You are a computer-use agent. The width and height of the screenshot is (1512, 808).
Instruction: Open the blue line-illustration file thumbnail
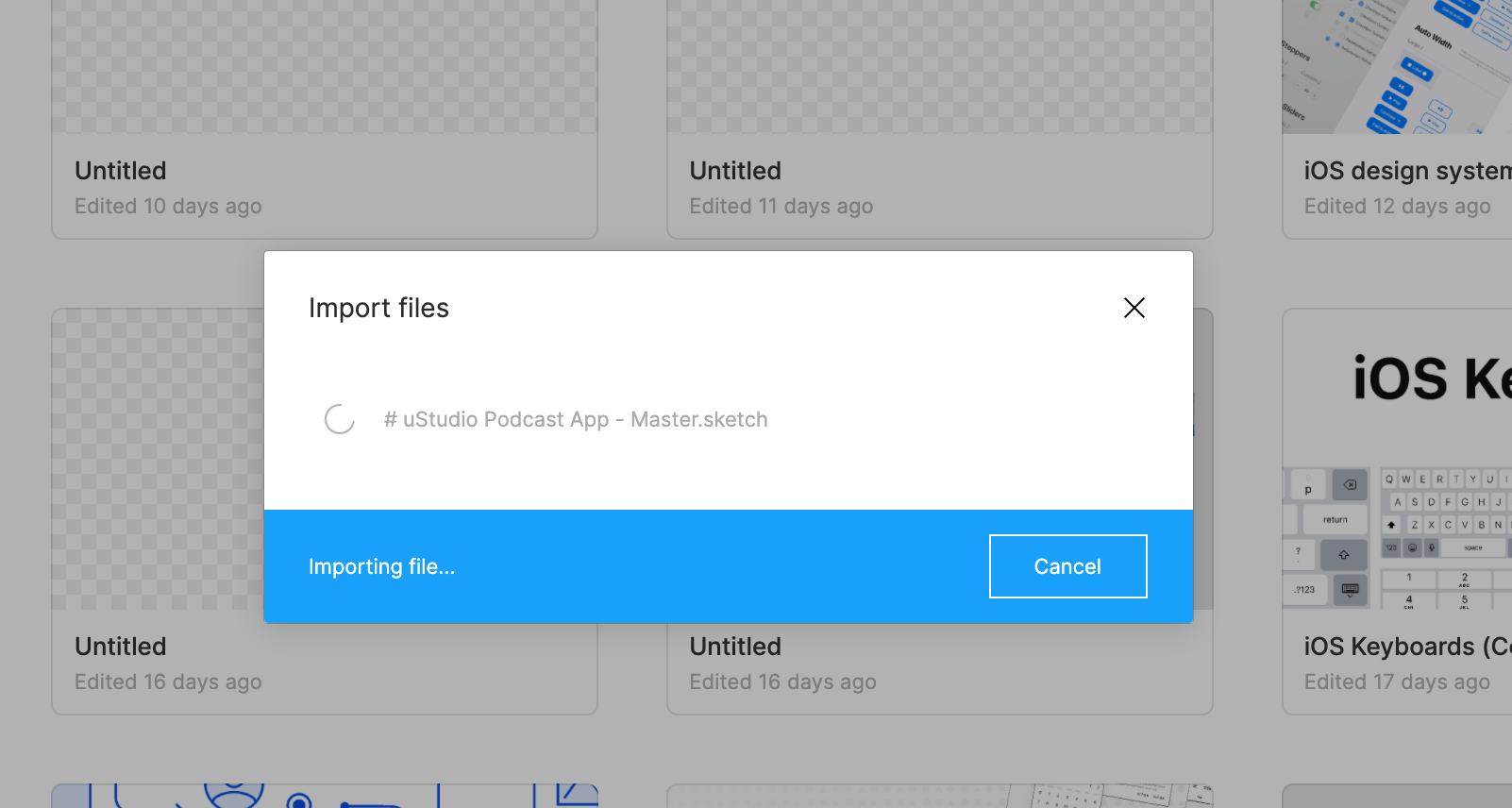[325, 796]
